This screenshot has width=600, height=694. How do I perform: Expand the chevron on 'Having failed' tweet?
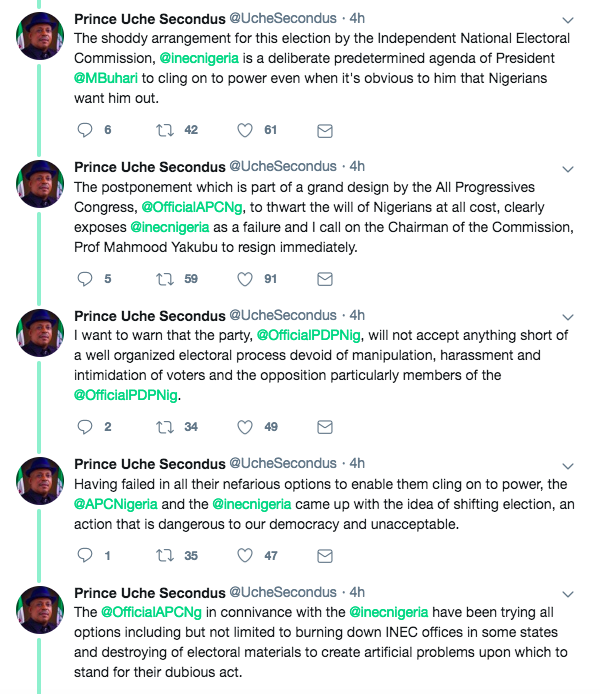click(568, 466)
